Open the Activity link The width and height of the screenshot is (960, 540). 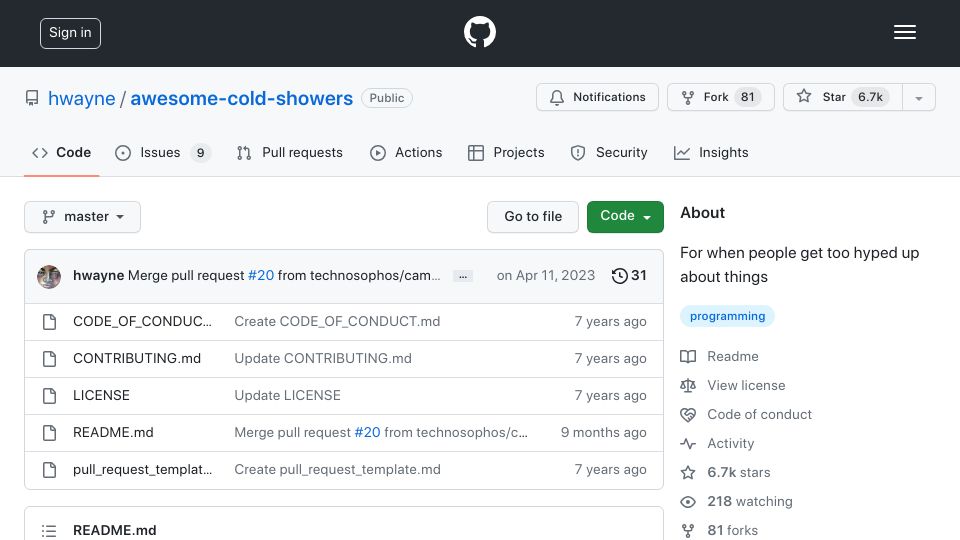point(718,443)
